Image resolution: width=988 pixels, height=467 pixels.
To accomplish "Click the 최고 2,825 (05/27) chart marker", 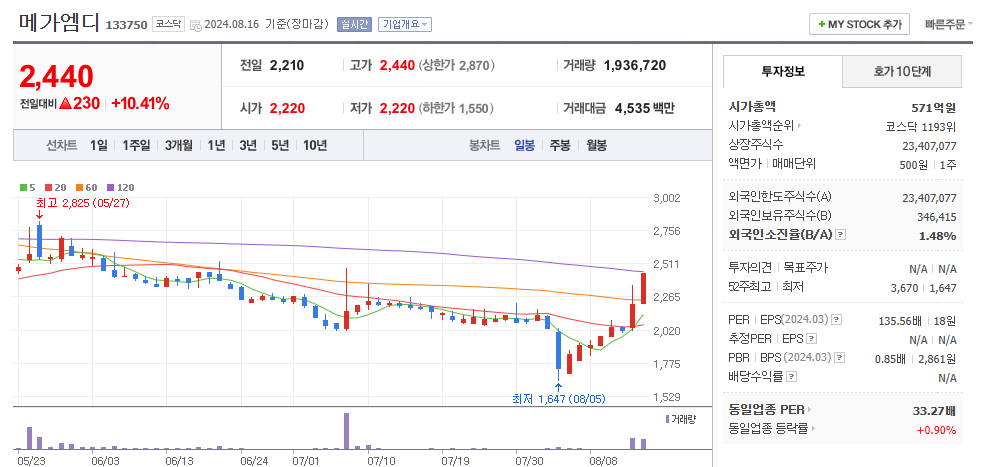I will [83, 203].
